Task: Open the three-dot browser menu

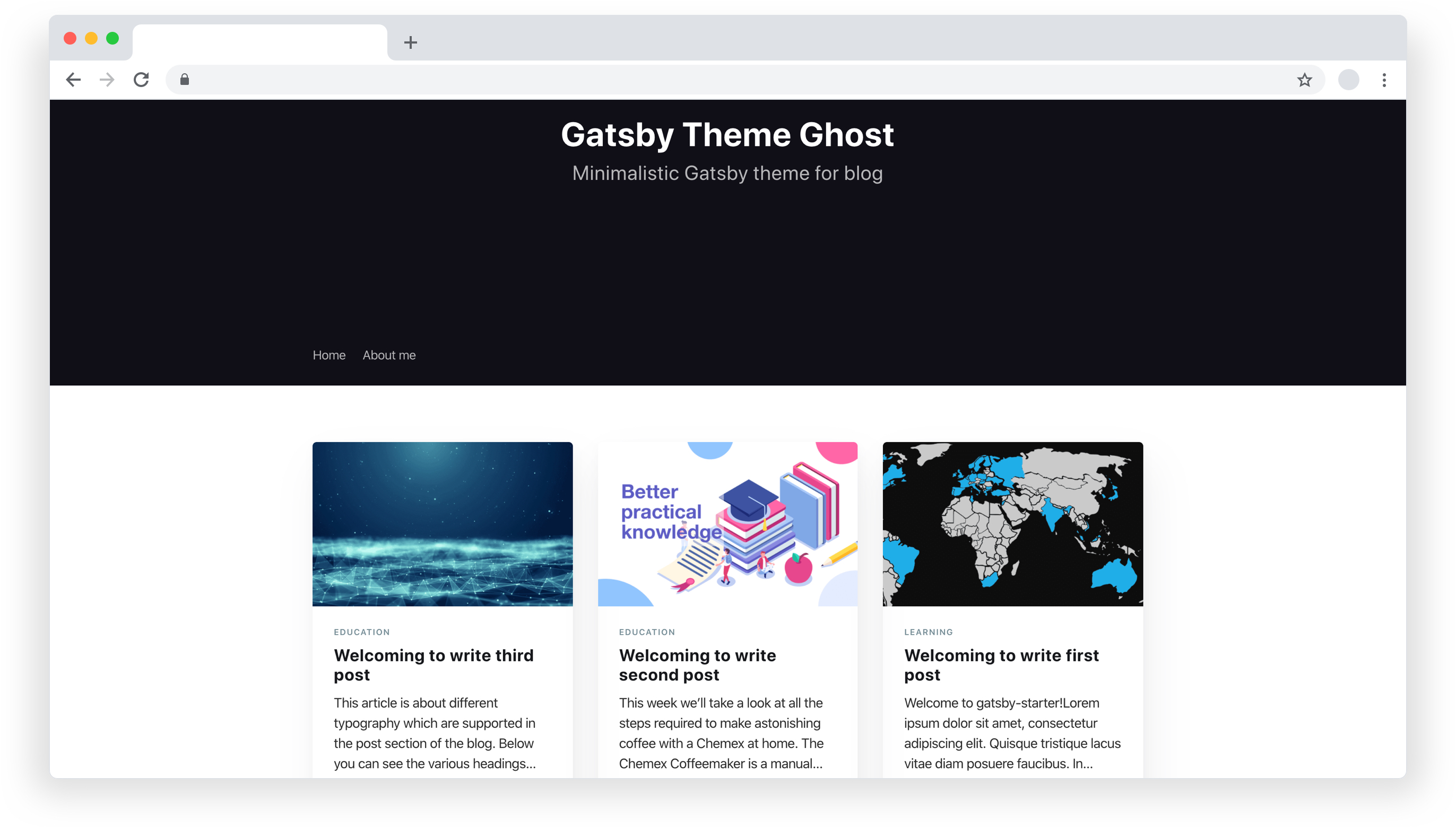Action: point(1384,80)
